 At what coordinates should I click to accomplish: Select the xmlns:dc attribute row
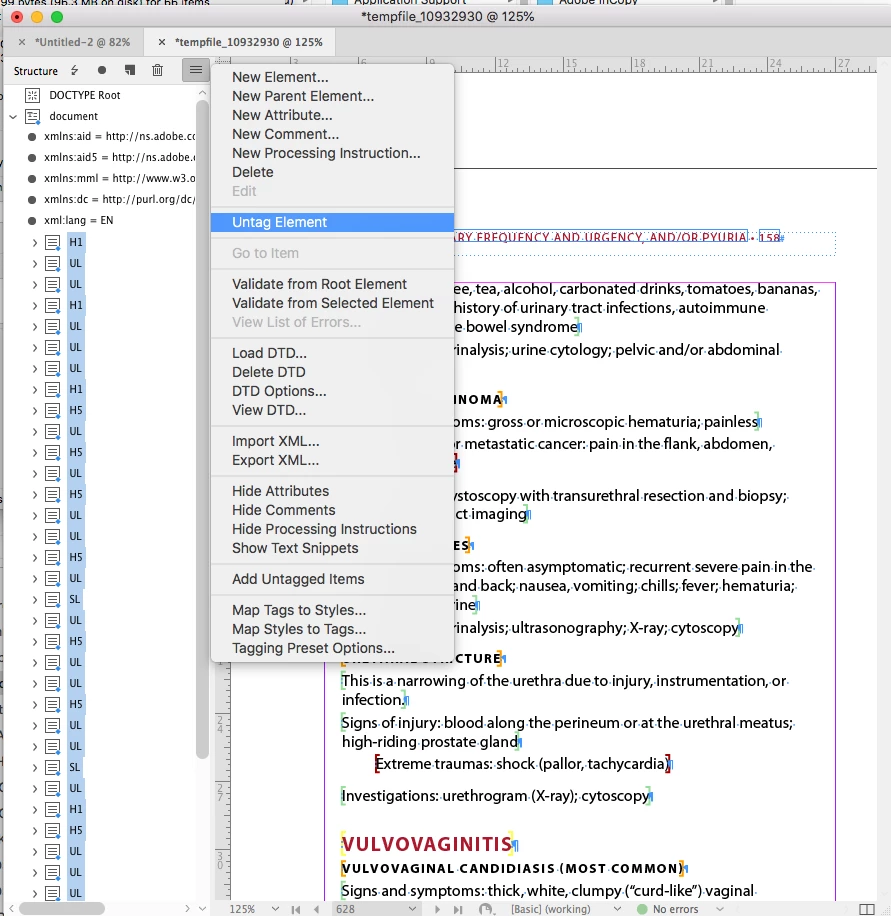(111, 200)
